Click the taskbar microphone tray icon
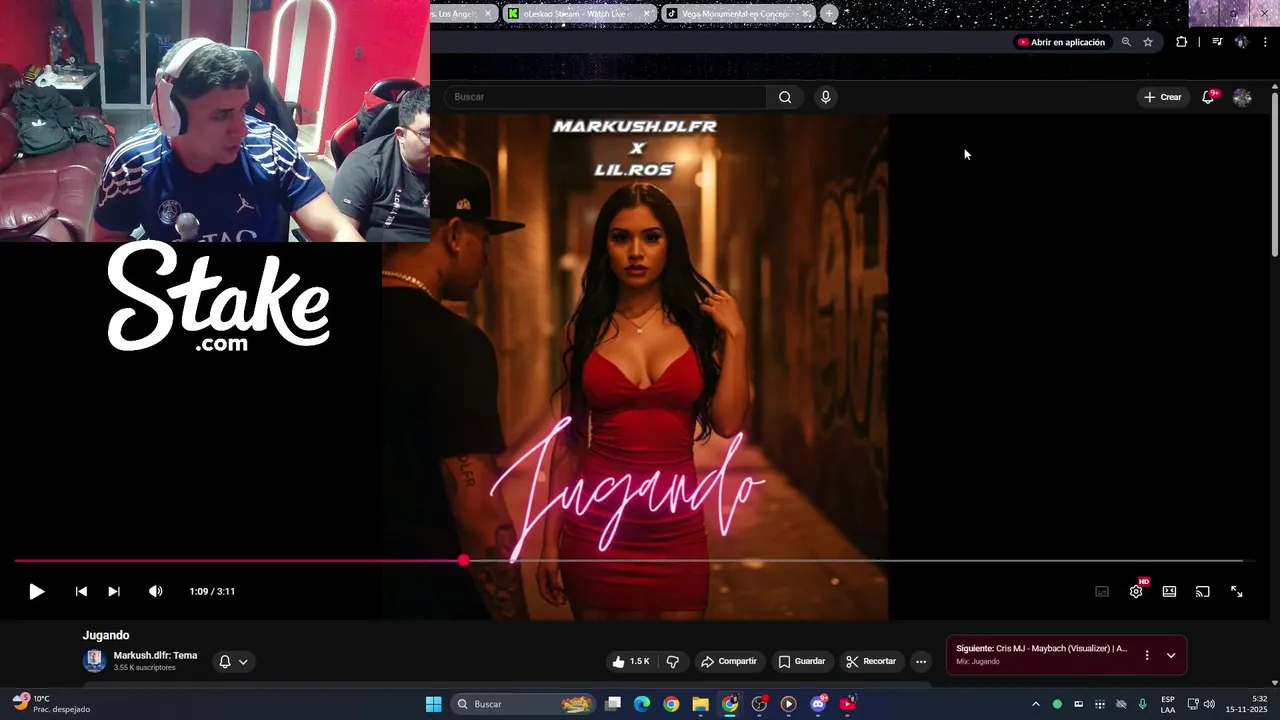The width and height of the screenshot is (1280, 720). point(1142,704)
